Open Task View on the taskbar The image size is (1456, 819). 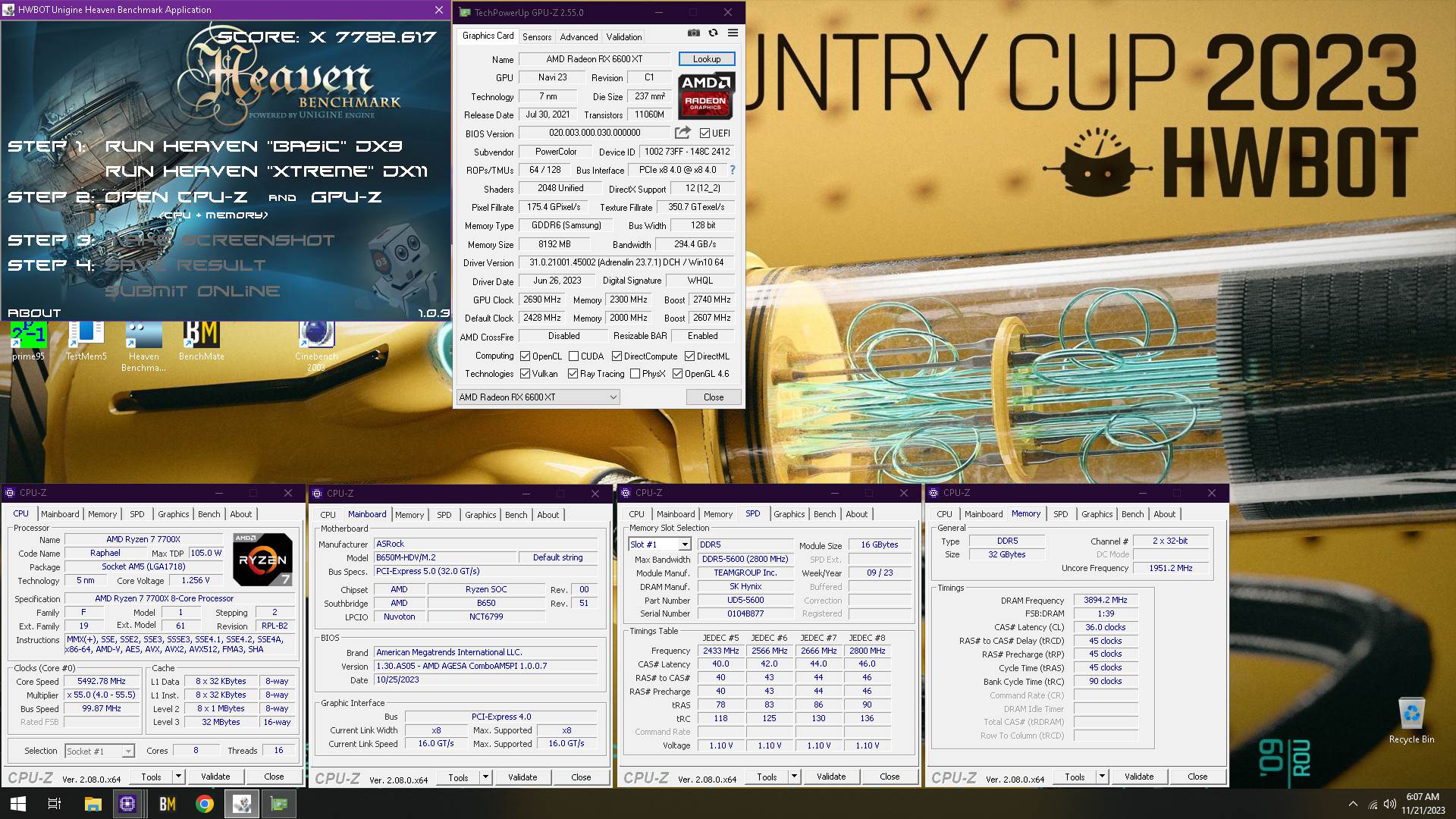55,804
